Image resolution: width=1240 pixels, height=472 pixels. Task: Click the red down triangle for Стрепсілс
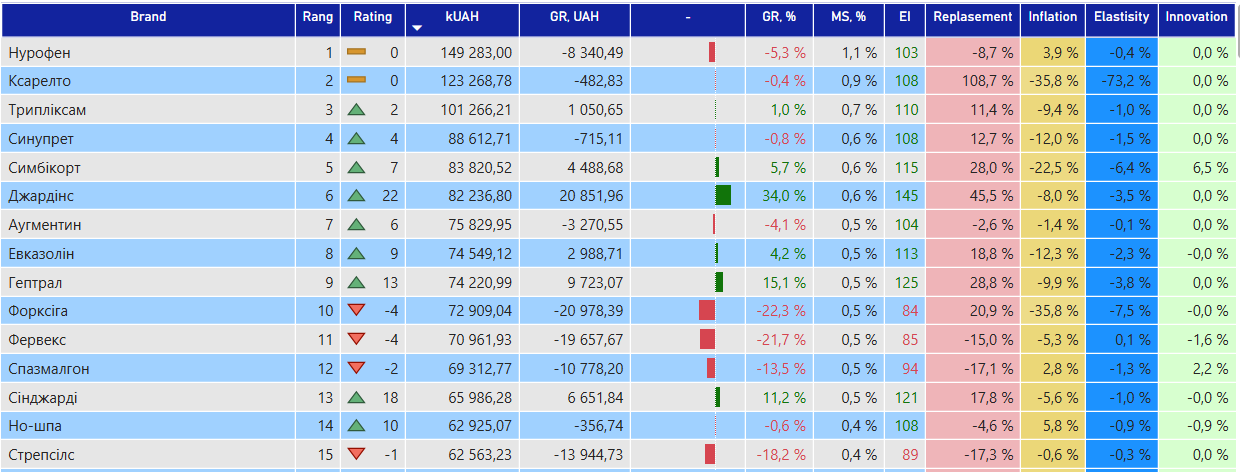click(356, 455)
